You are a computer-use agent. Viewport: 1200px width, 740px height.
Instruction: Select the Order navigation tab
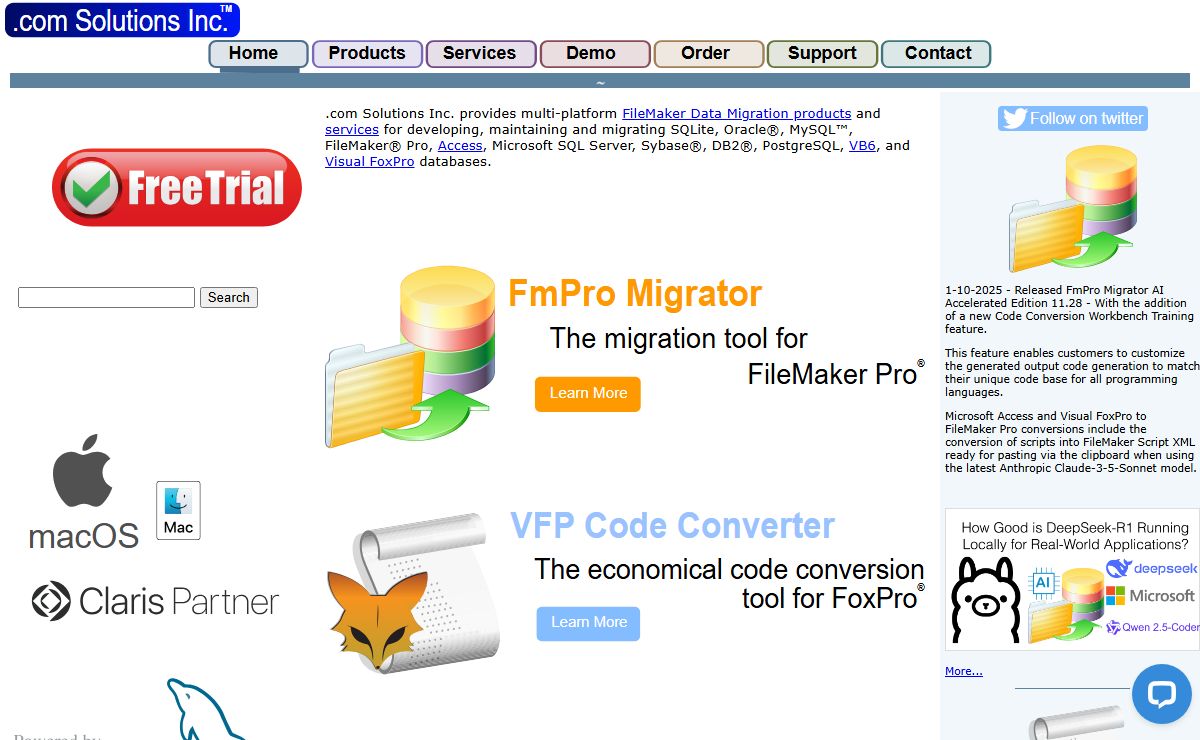pyautogui.click(x=706, y=54)
